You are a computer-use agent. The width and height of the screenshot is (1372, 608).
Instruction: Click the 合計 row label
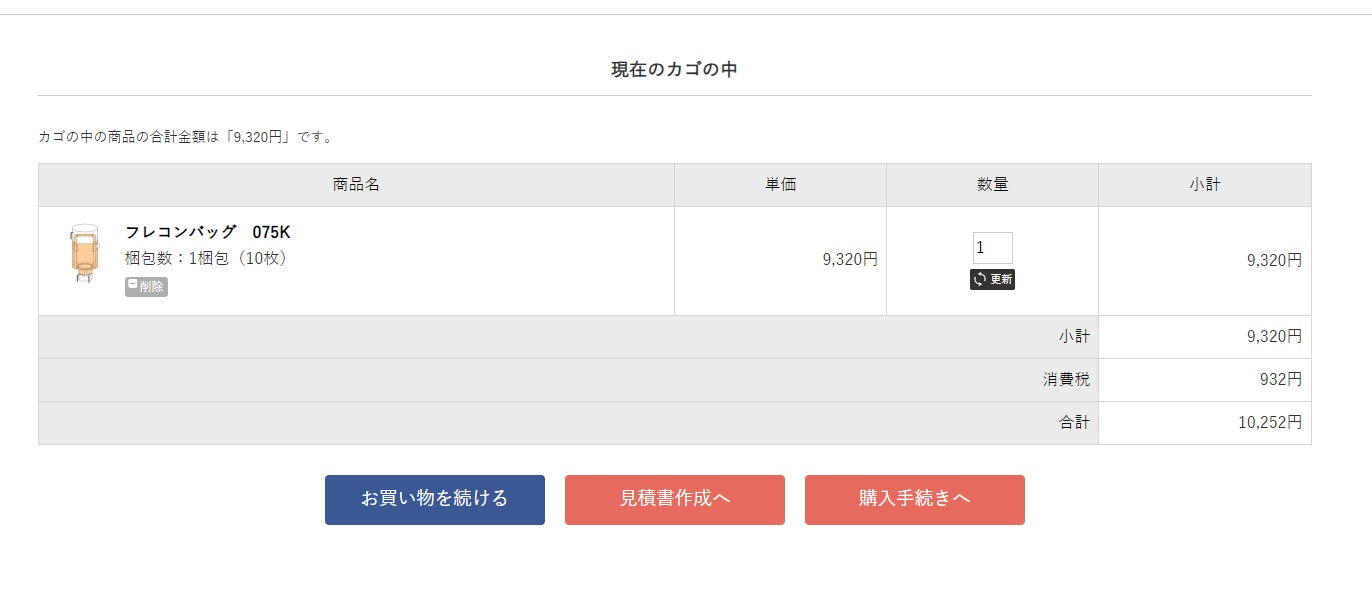(1074, 423)
